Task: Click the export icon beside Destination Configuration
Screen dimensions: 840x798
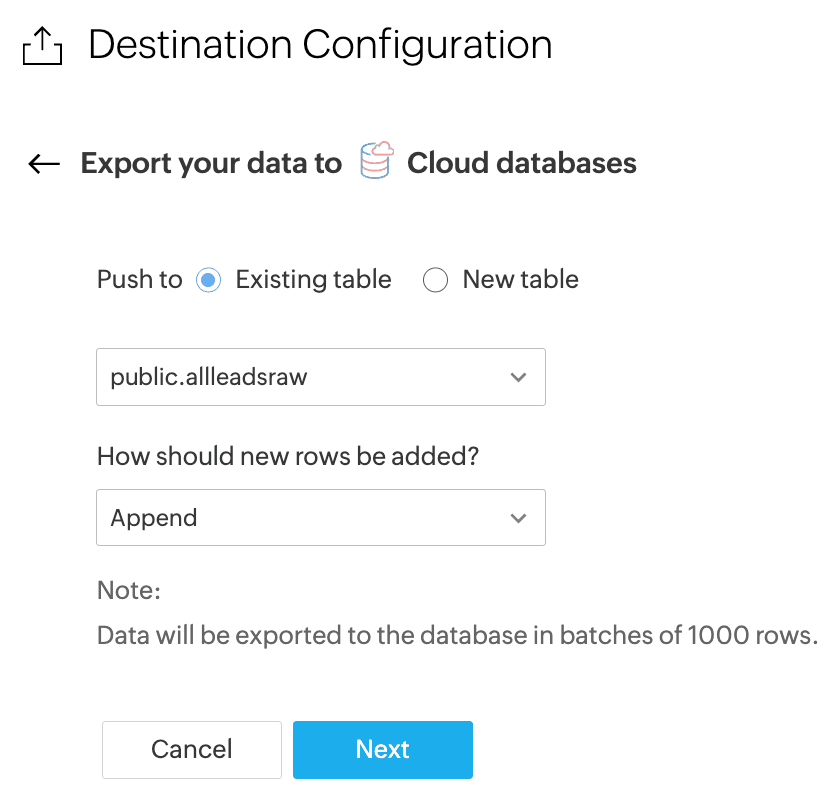Action: click(x=42, y=46)
